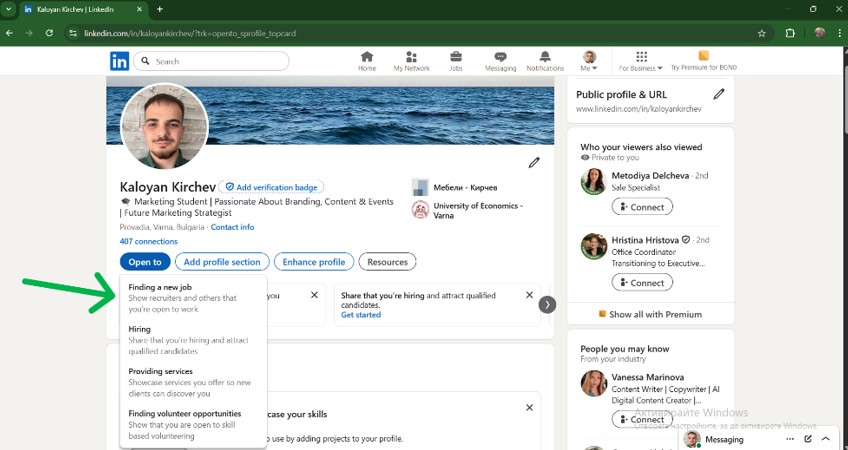The width and height of the screenshot is (848, 450).
Task: Open Hristina Hristova's profile name
Action: [645, 240]
